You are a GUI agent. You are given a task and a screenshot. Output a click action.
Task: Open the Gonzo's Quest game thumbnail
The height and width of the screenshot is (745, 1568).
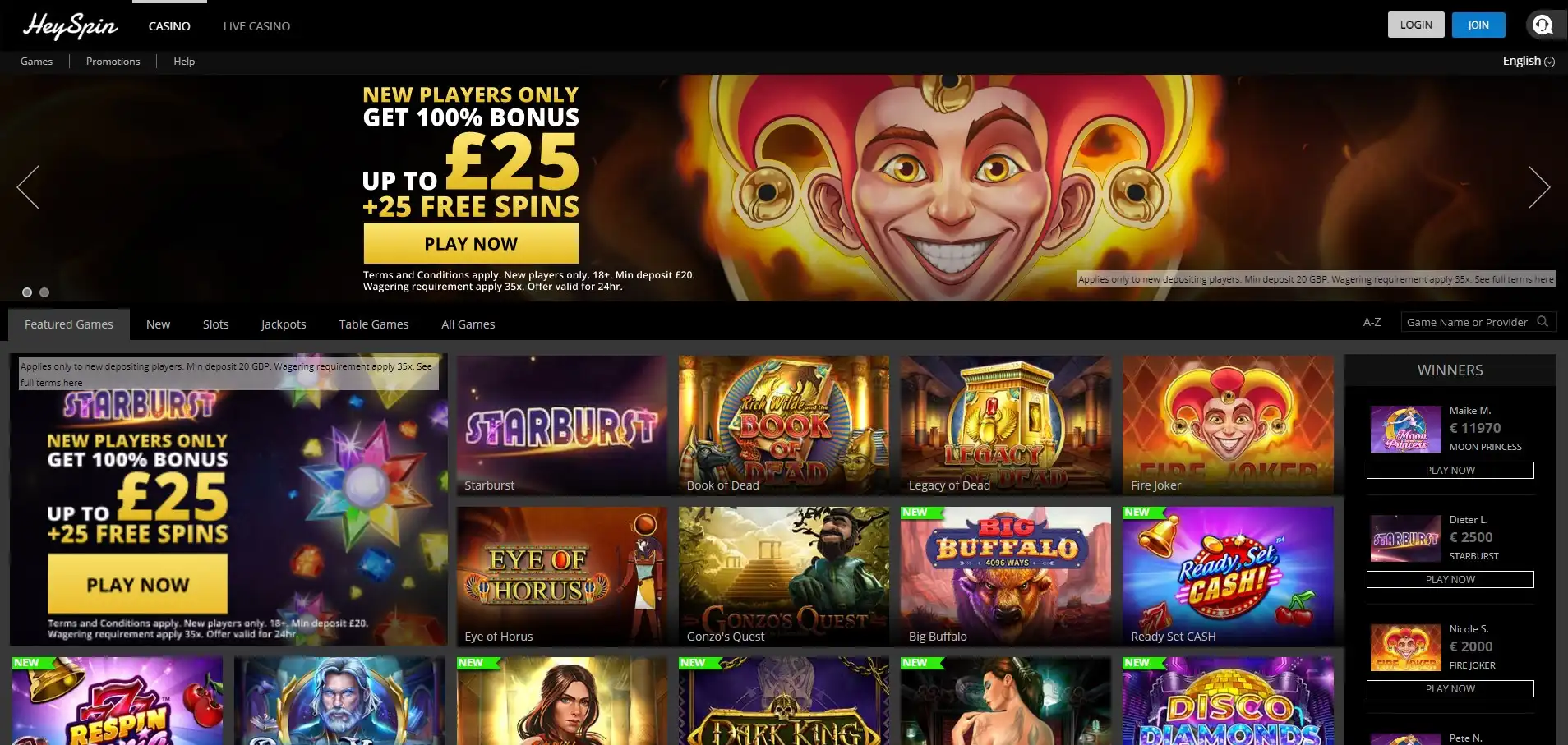pos(784,576)
